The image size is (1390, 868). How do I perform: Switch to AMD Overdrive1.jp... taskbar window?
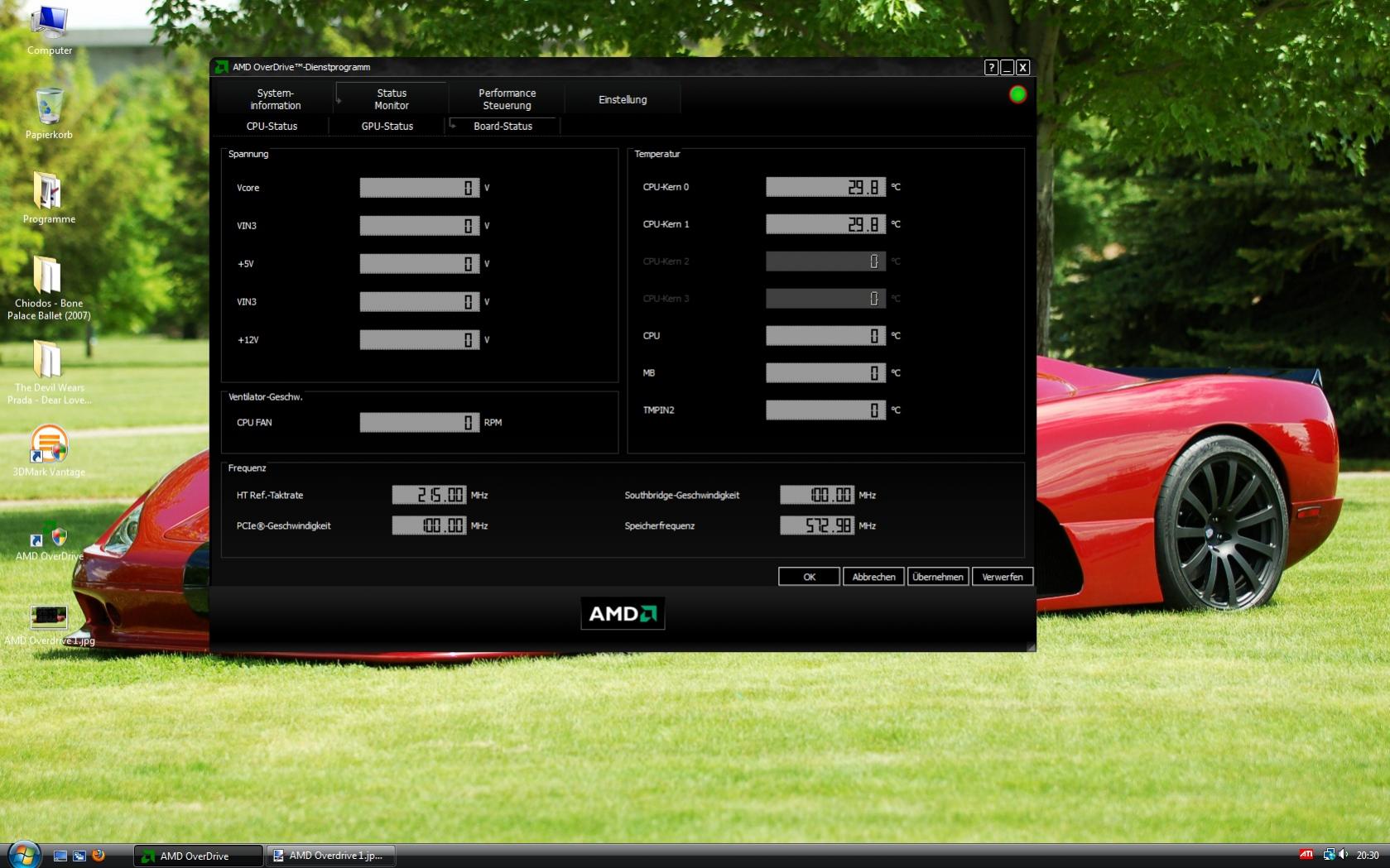(x=331, y=856)
